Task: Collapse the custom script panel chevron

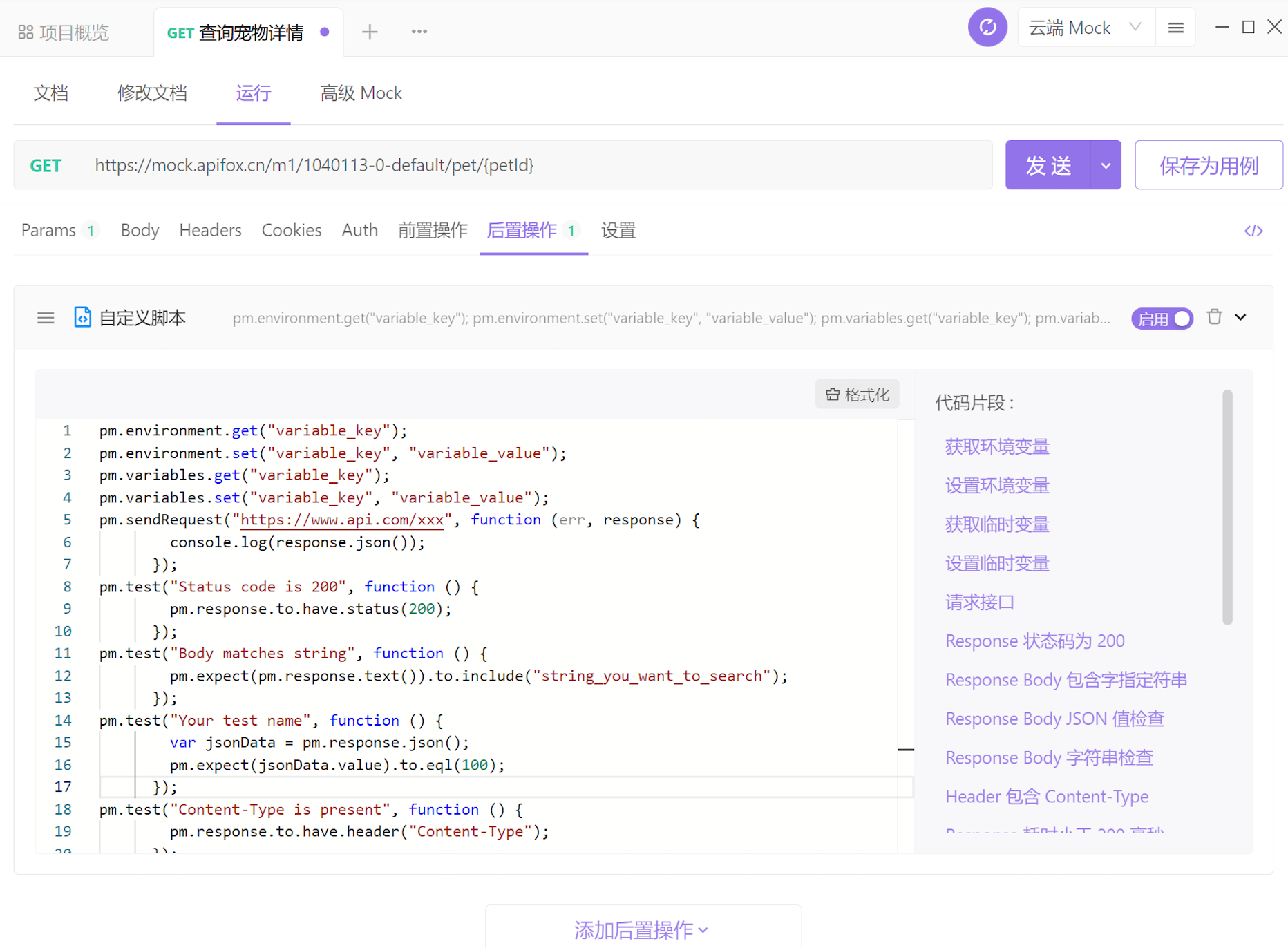Action: pyautogui.click(x=1241, y=317)
